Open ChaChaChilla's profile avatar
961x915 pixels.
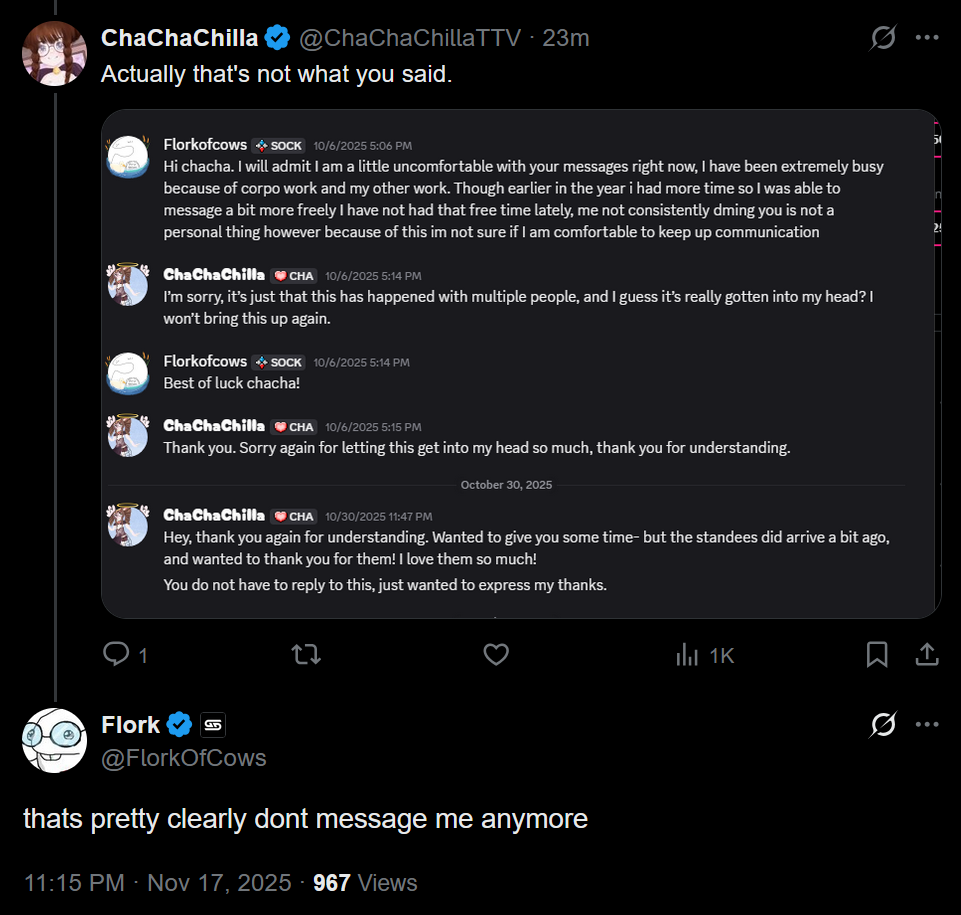54,53
